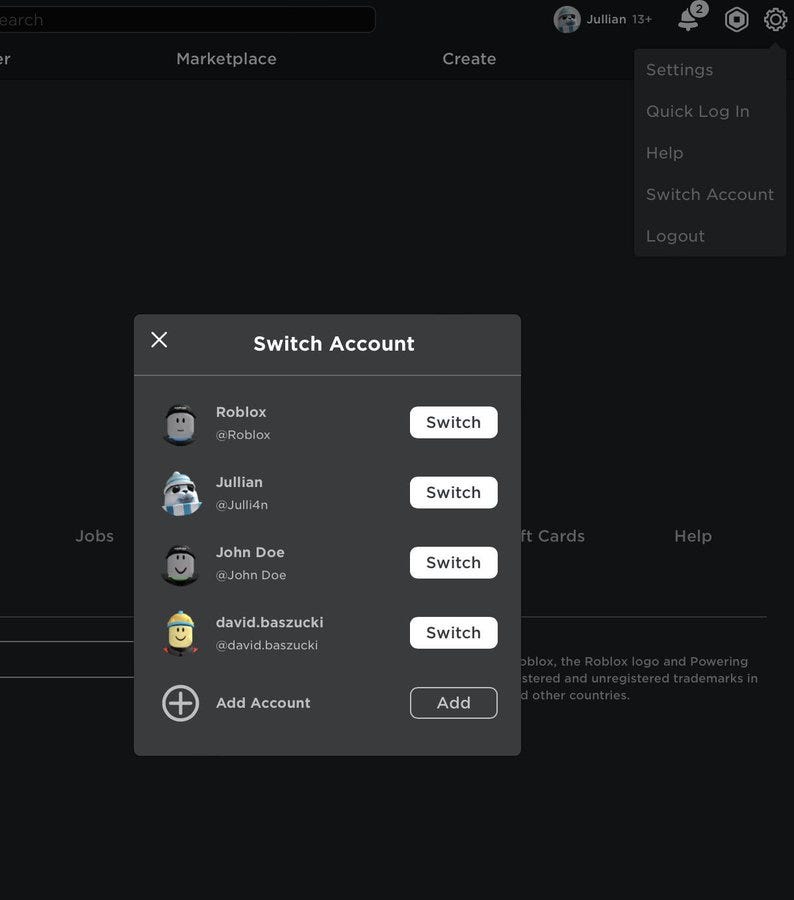
Task: Choose Switch Account in the gear menu
Action: point(710,195)
